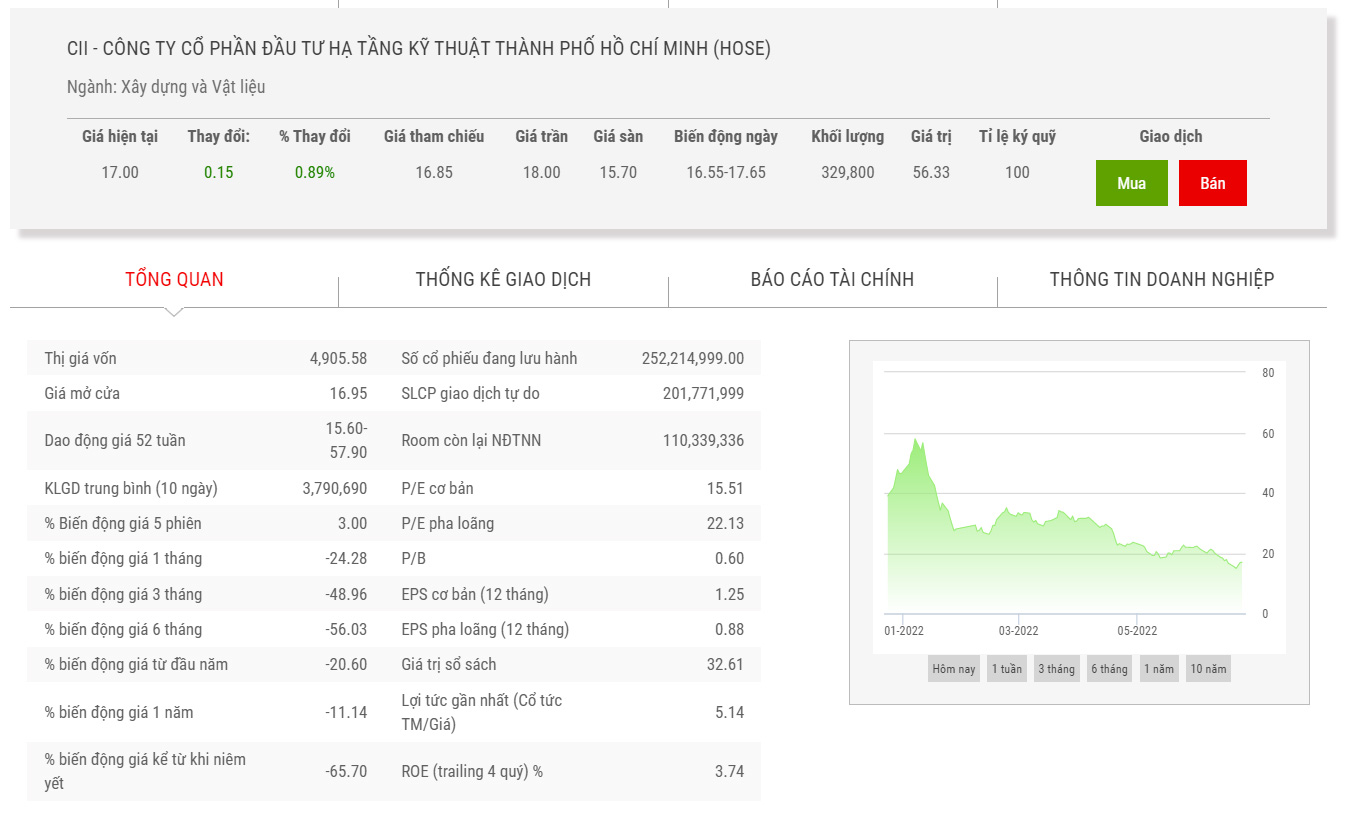
Task: Open the Báo cáo tài chính tab
Action: pyautogui.click(x=832, y=279)
